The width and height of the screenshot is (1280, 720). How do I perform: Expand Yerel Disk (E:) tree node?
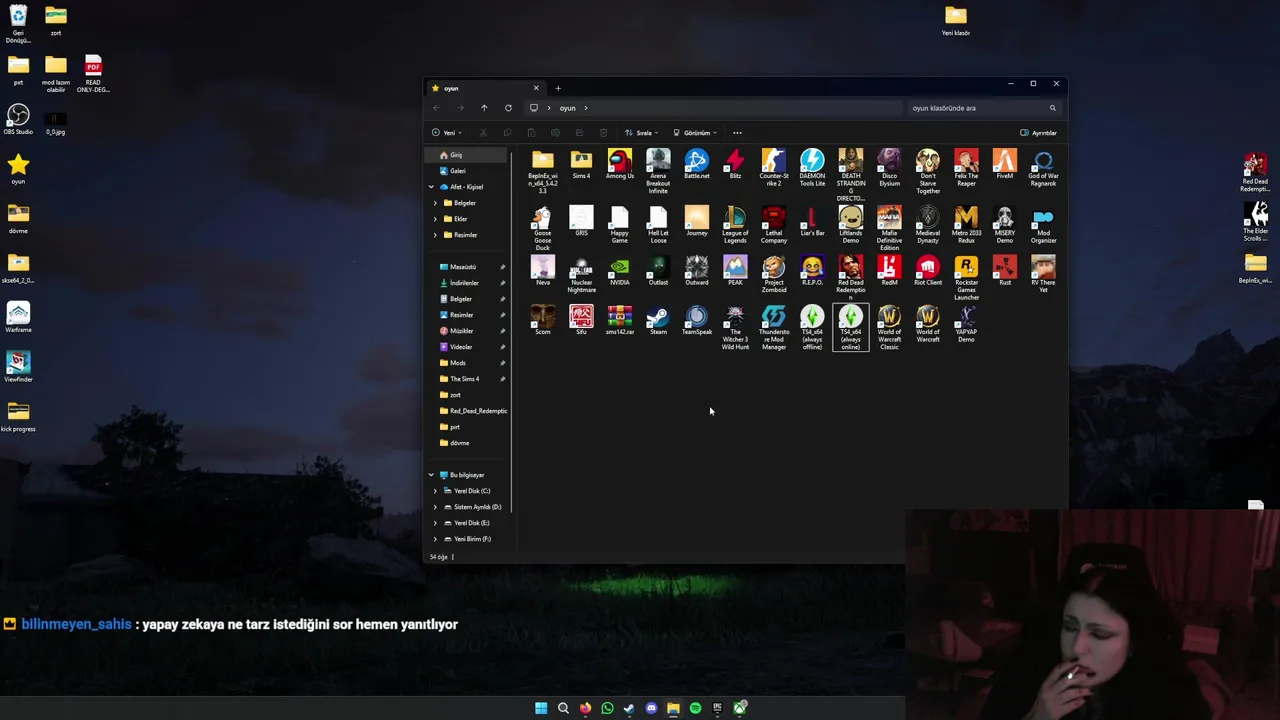(435, 523)
